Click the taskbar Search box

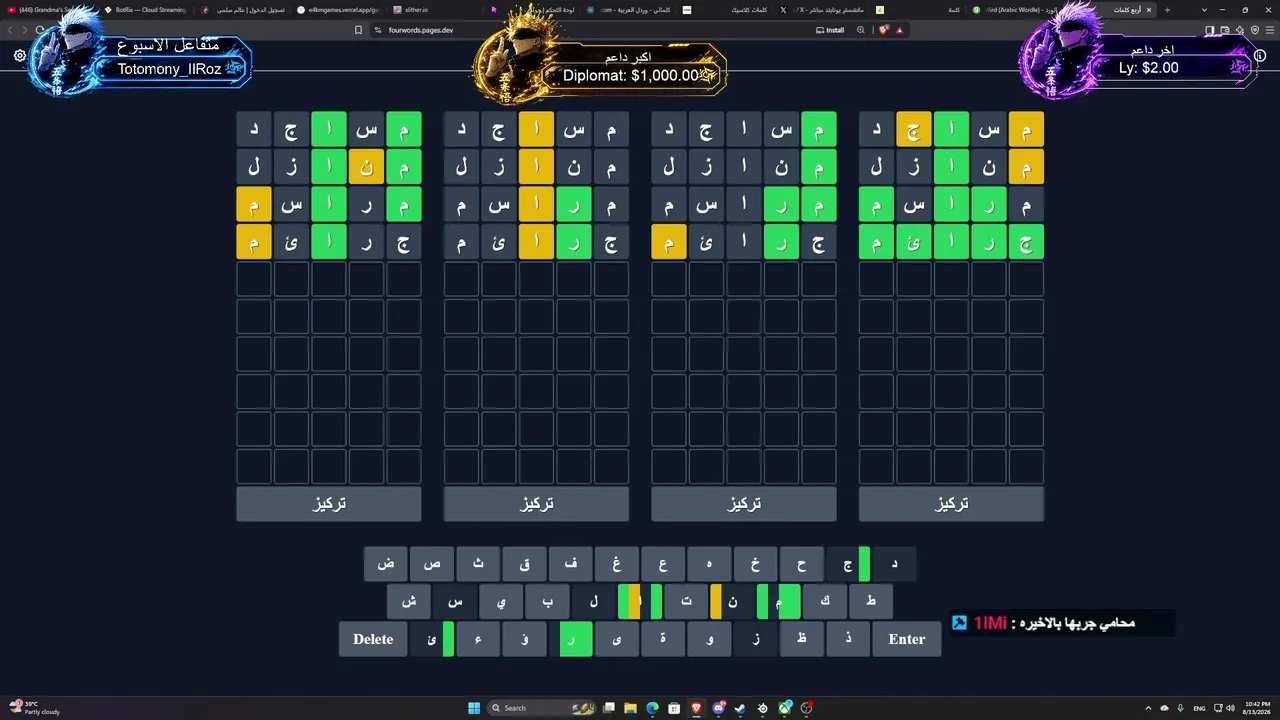pos(540,708)
